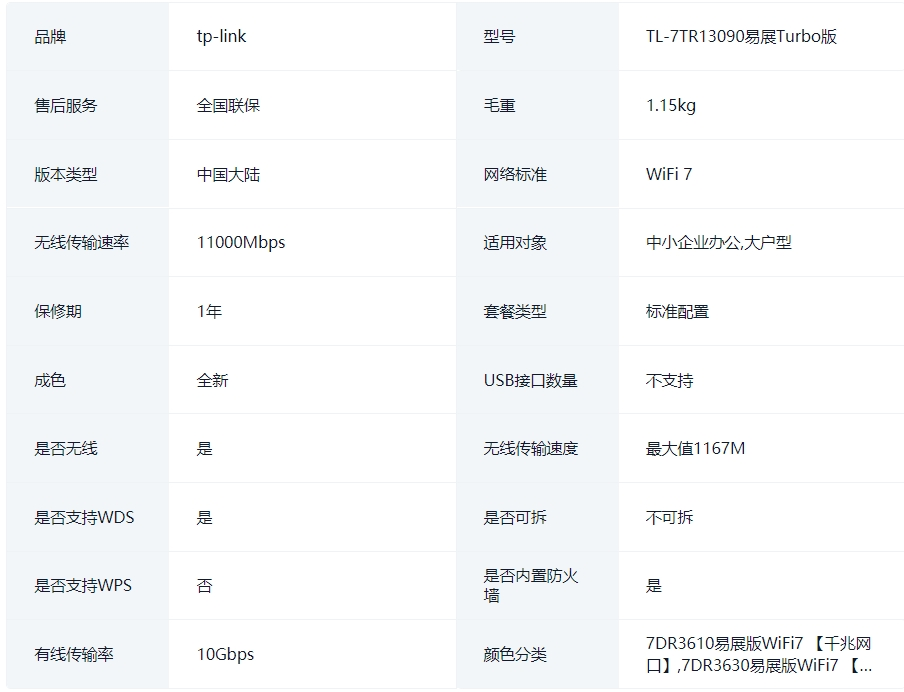The width and height of the screenshot is (904, 692).
Task: Select the 最大值1167M speed value
Action: click(695, 449)
